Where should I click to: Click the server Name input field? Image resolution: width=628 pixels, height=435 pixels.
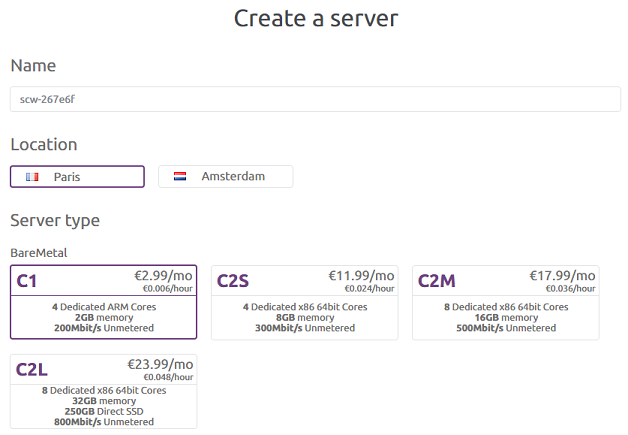315,99
